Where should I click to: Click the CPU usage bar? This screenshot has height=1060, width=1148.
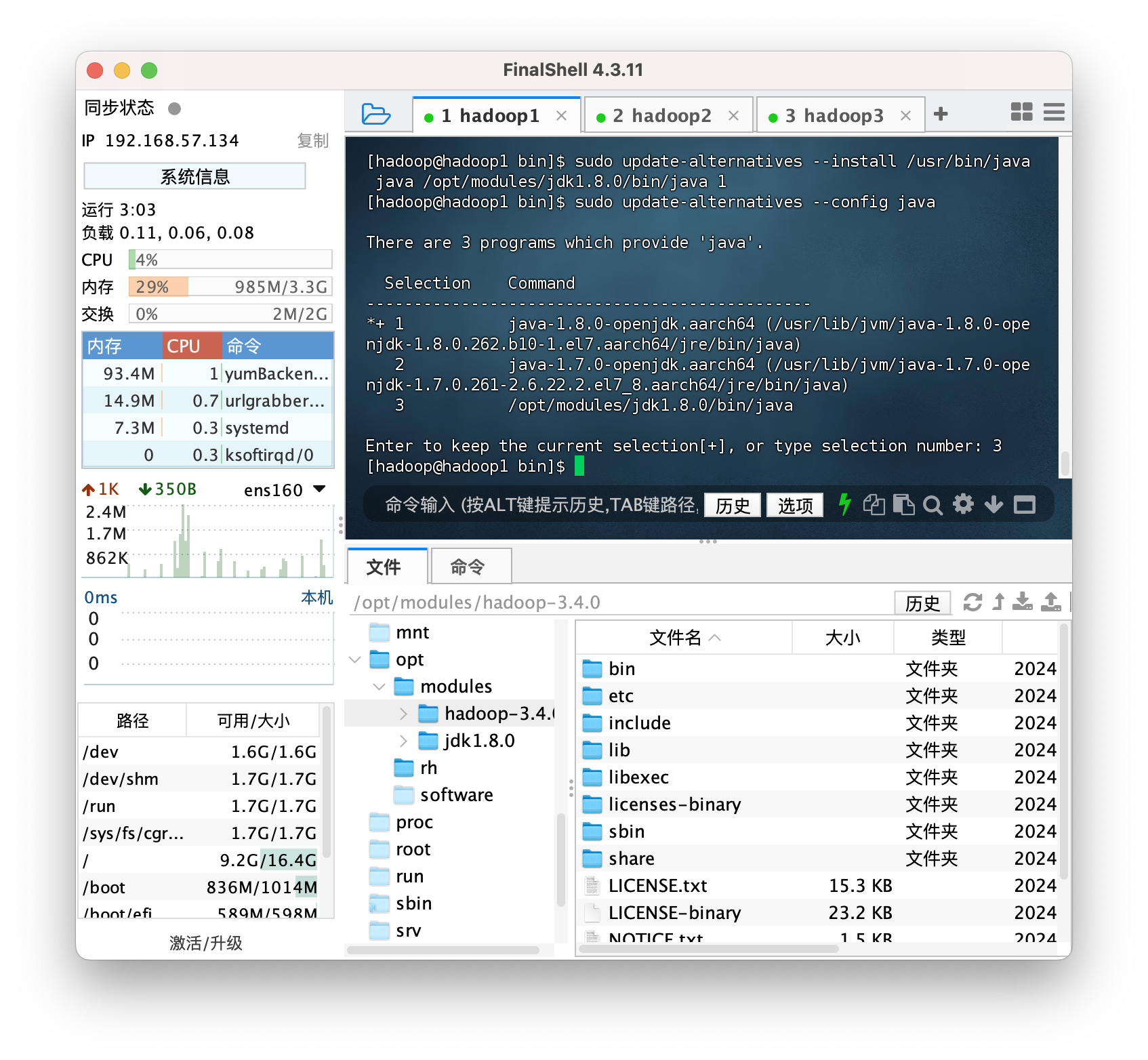[230, 260]
